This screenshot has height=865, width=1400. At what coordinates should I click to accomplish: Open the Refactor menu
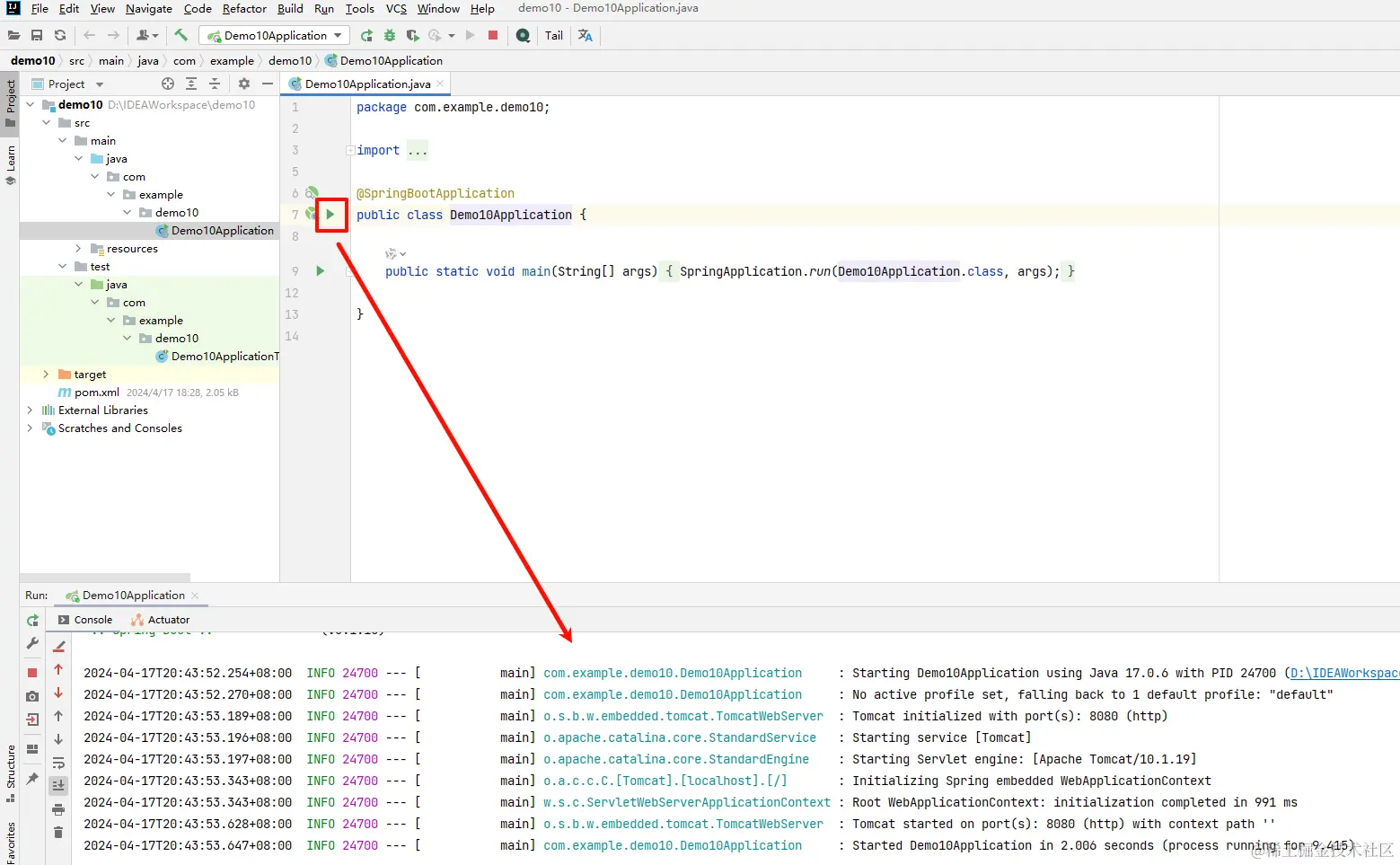click(x=244, y=9)
